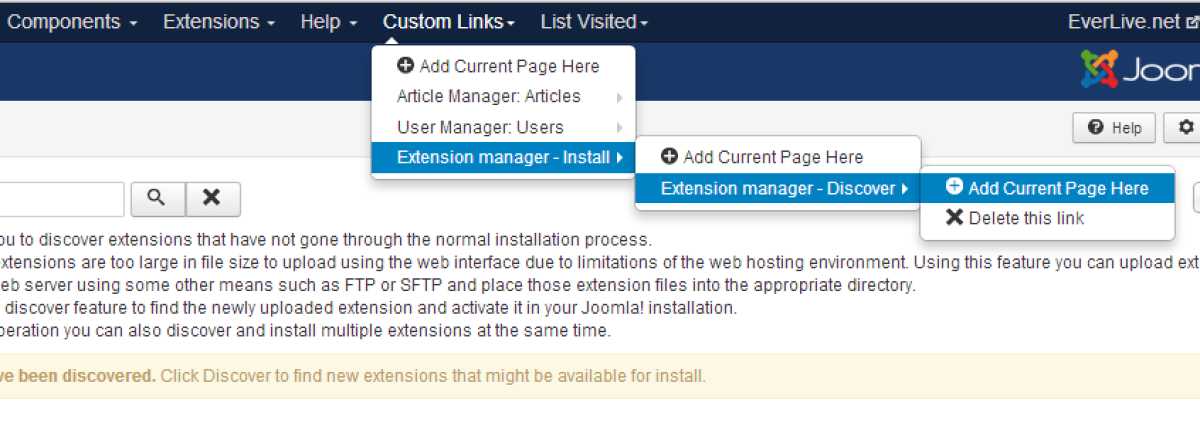
Task: Click into the search filter field
Action: pyautogui.click(x=60, y=198)
